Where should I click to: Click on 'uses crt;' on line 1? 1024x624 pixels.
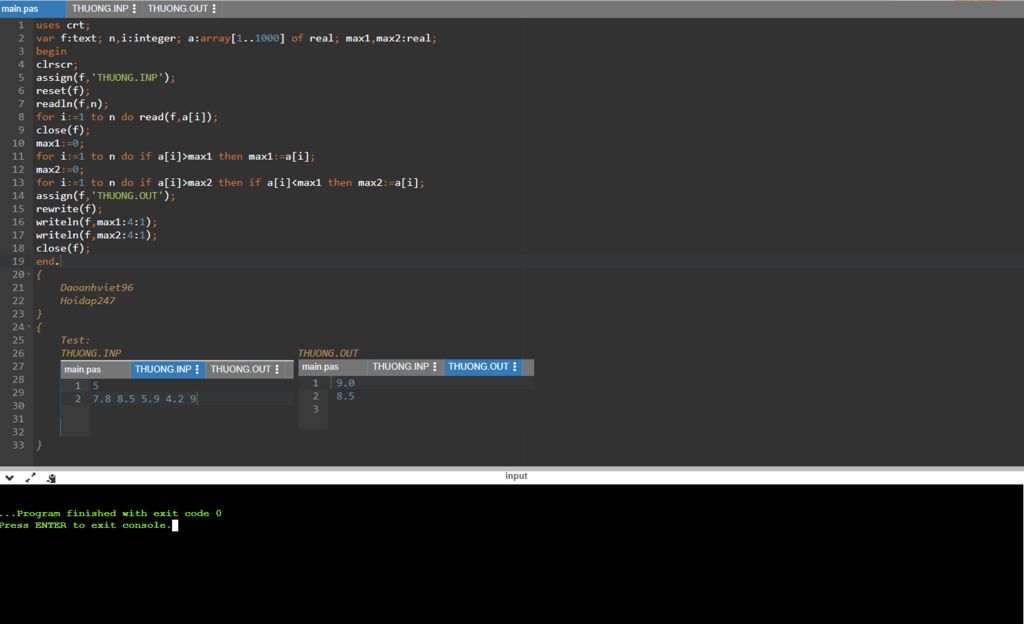63,25
